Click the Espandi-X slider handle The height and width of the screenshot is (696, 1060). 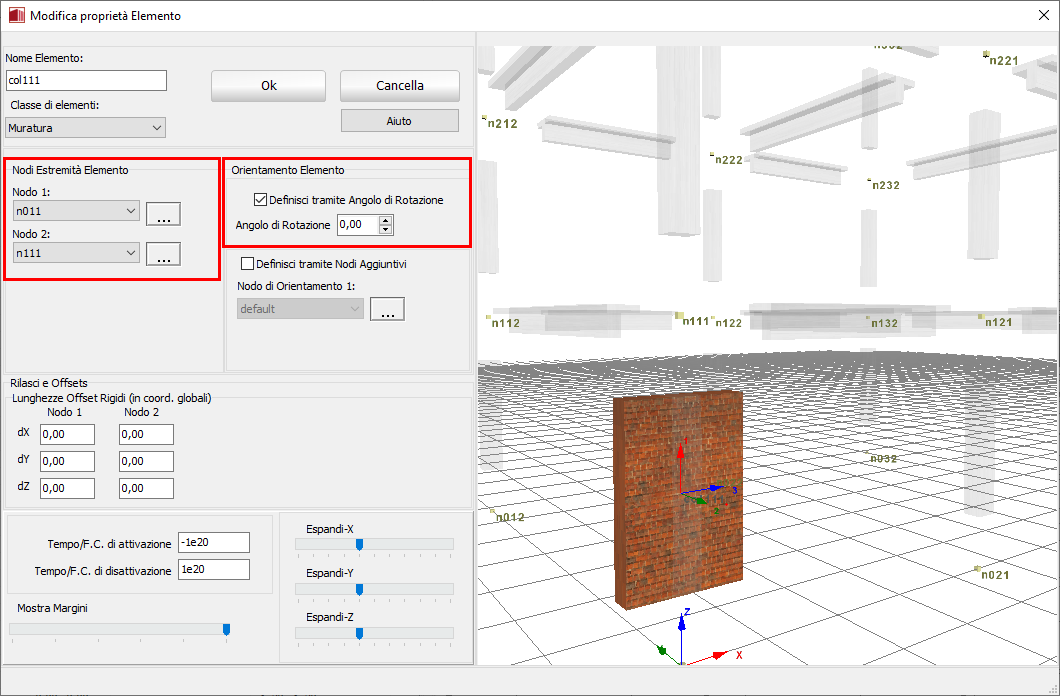pos(359,544)
